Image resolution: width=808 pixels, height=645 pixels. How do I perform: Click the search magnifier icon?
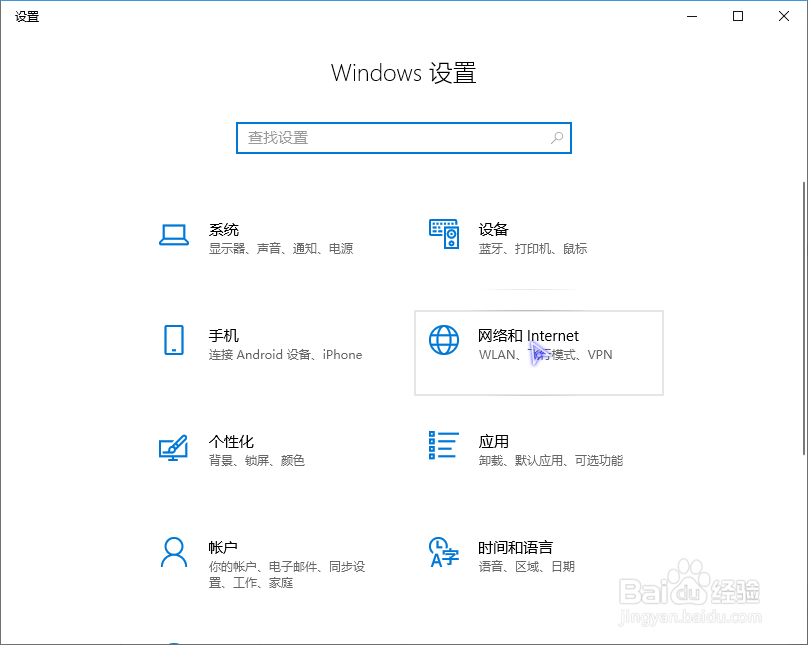[557, 138]
